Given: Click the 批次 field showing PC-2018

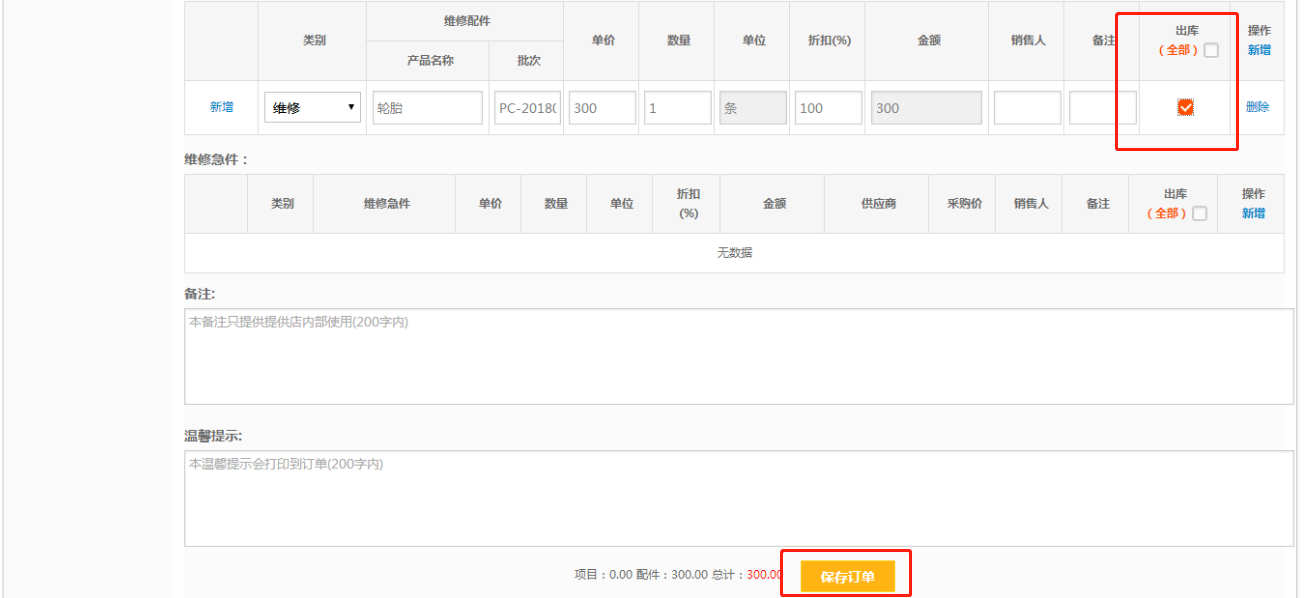Looking at the screenshot, I should click(527, 108).
